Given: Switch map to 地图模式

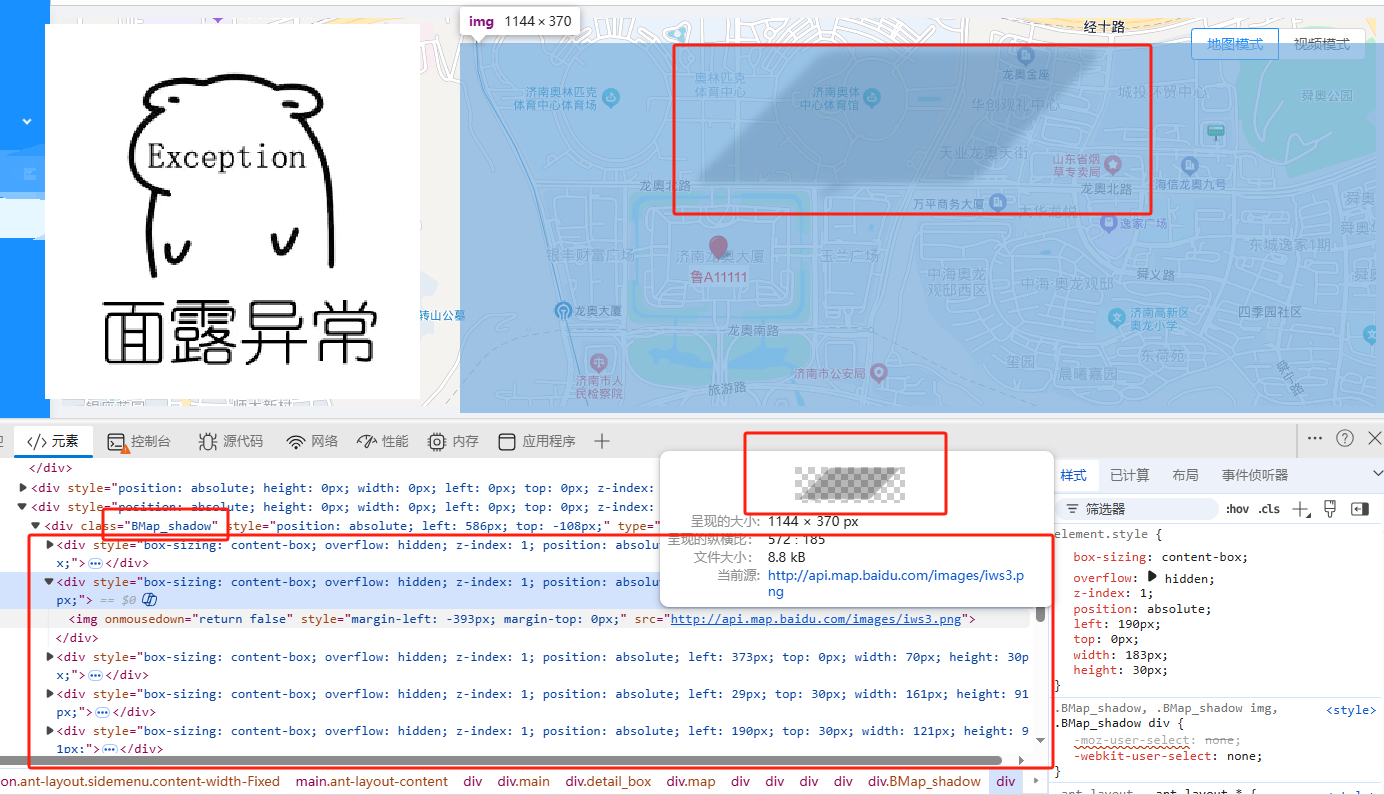Looking at the screenshot, I should [1235, 44].
